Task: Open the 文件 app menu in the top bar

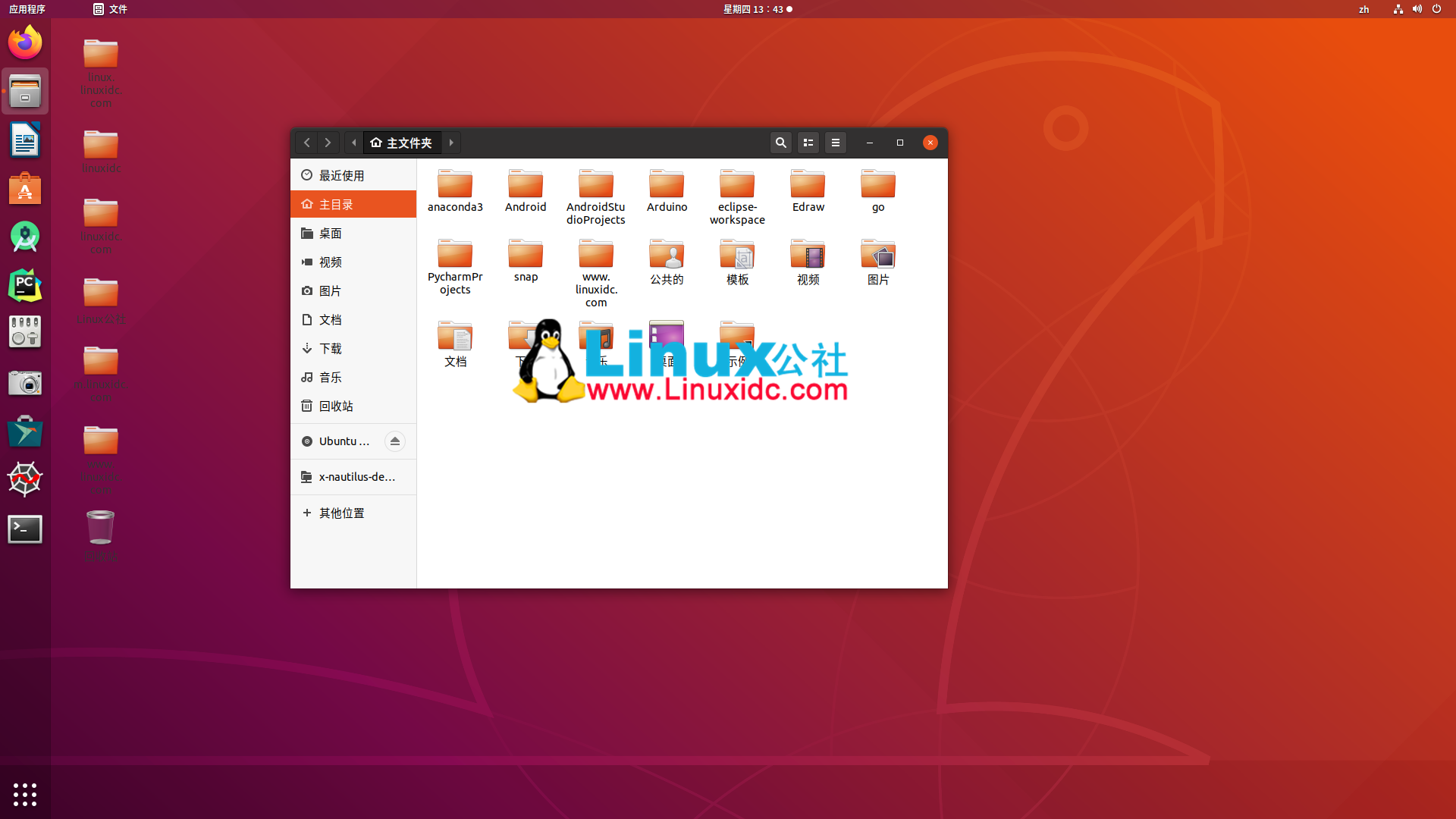Action: pyautogui.click(x=111, y=9)
